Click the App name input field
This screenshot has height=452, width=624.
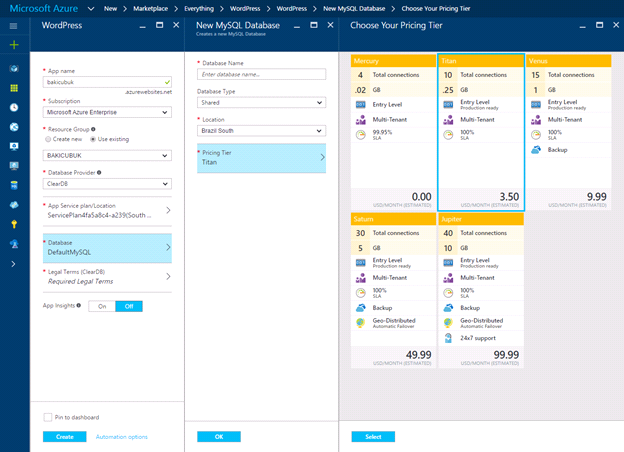coord(107,82)
